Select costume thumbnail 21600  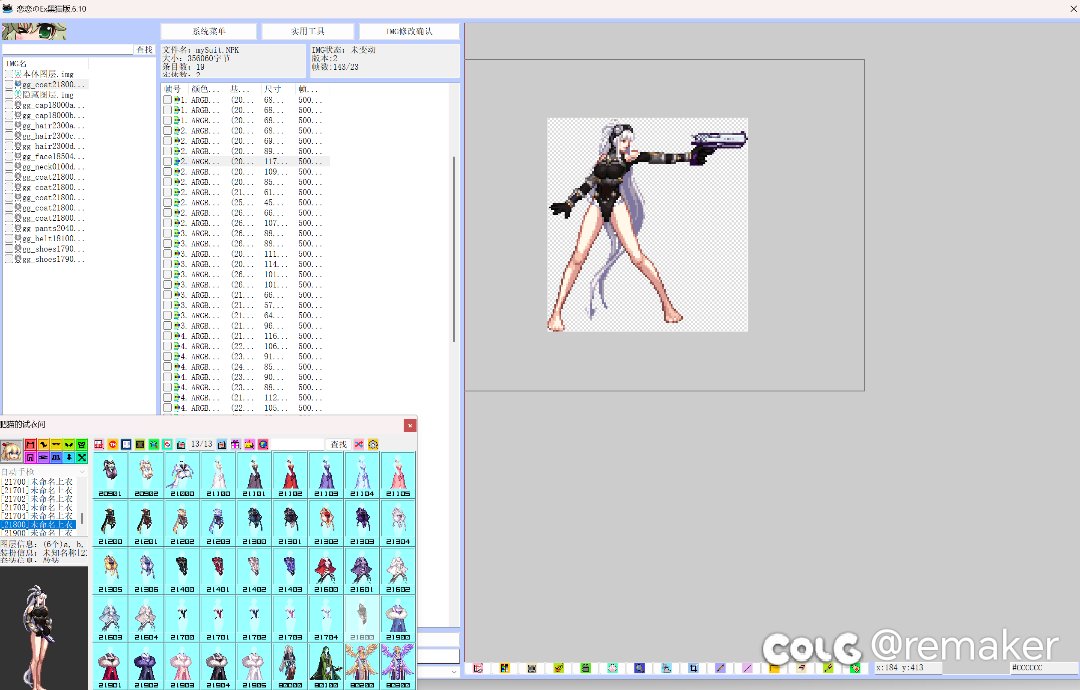[326, 571]
